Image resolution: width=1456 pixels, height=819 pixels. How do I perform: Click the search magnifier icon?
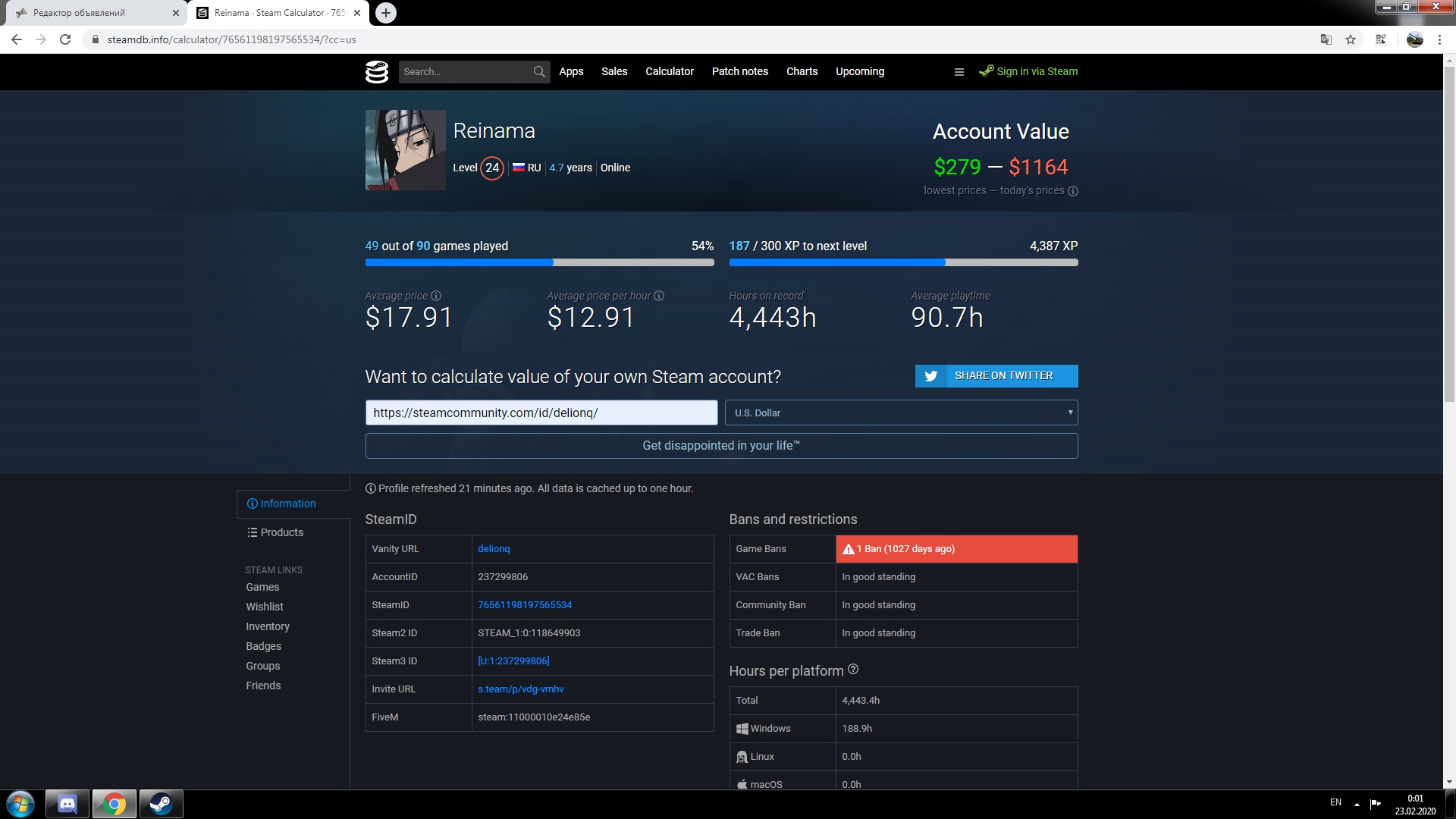pyautogui.click(x=539, y=71)
